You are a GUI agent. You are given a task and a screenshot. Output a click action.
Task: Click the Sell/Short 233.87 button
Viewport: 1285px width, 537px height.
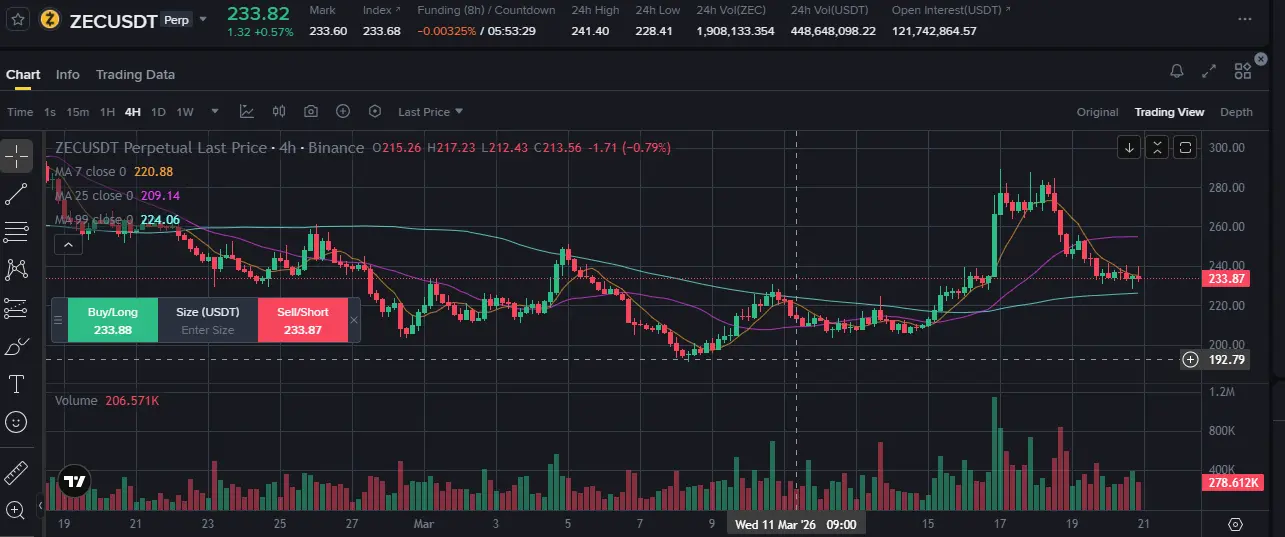[x=302, y=320]
